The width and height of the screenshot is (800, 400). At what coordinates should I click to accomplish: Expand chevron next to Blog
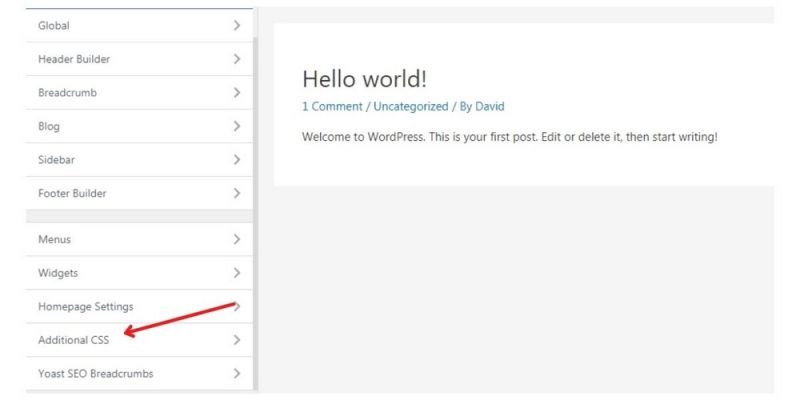(x=237, y=126)
